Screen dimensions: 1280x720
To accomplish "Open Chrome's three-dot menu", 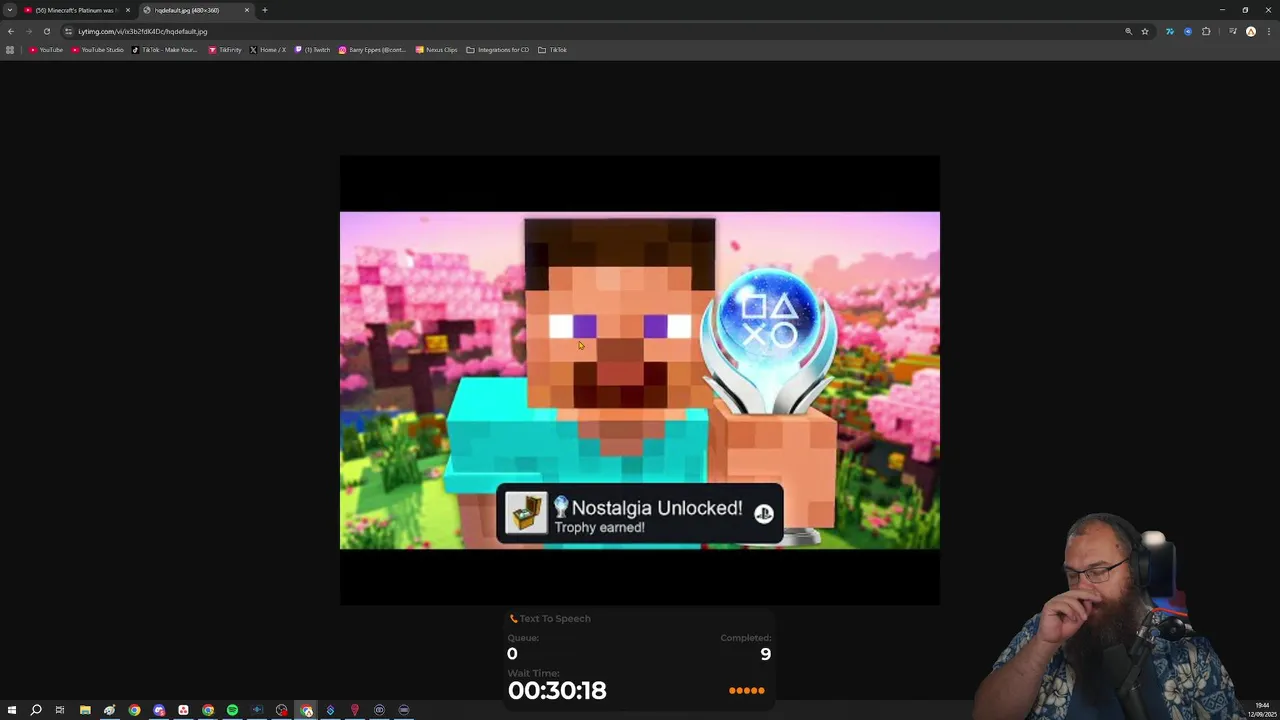I will tap(1268, 31).
